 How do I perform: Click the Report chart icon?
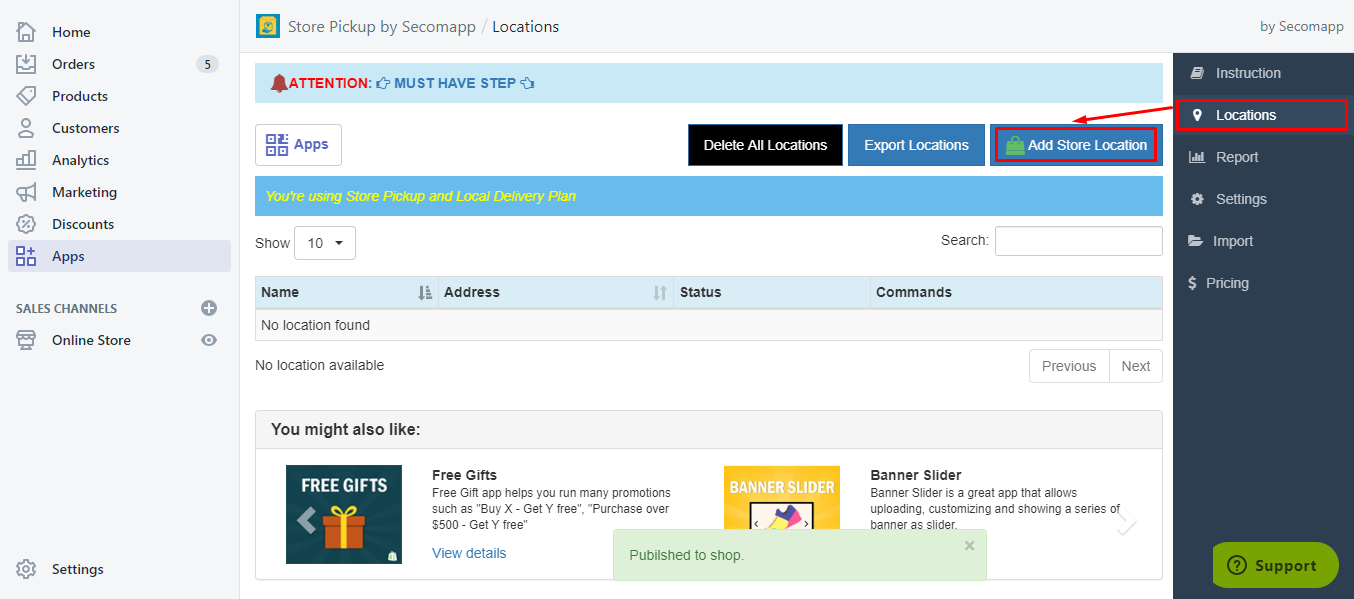[x=1196, y=157]
